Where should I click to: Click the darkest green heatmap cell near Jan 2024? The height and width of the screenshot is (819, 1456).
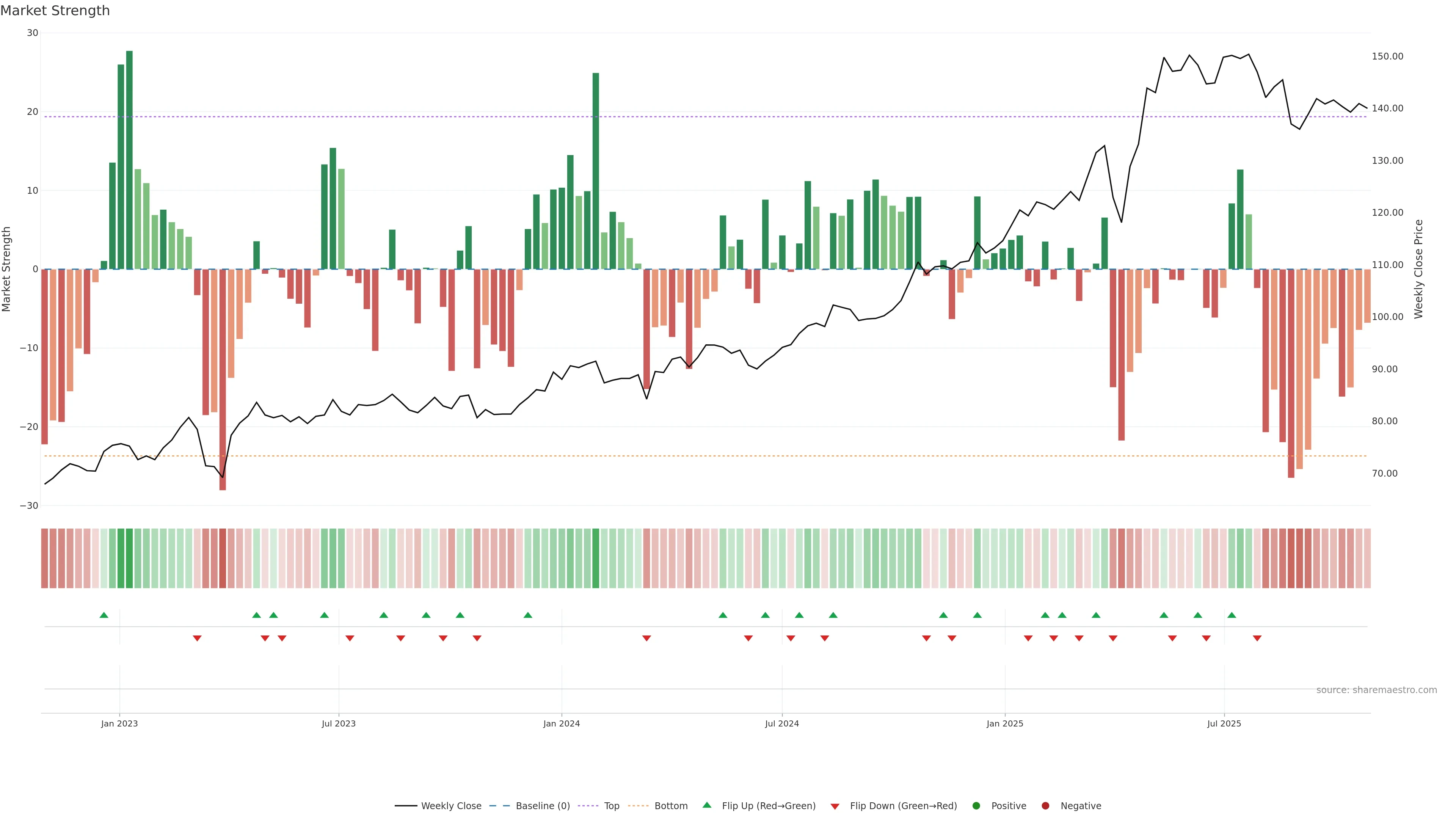(x=596, y=559)
